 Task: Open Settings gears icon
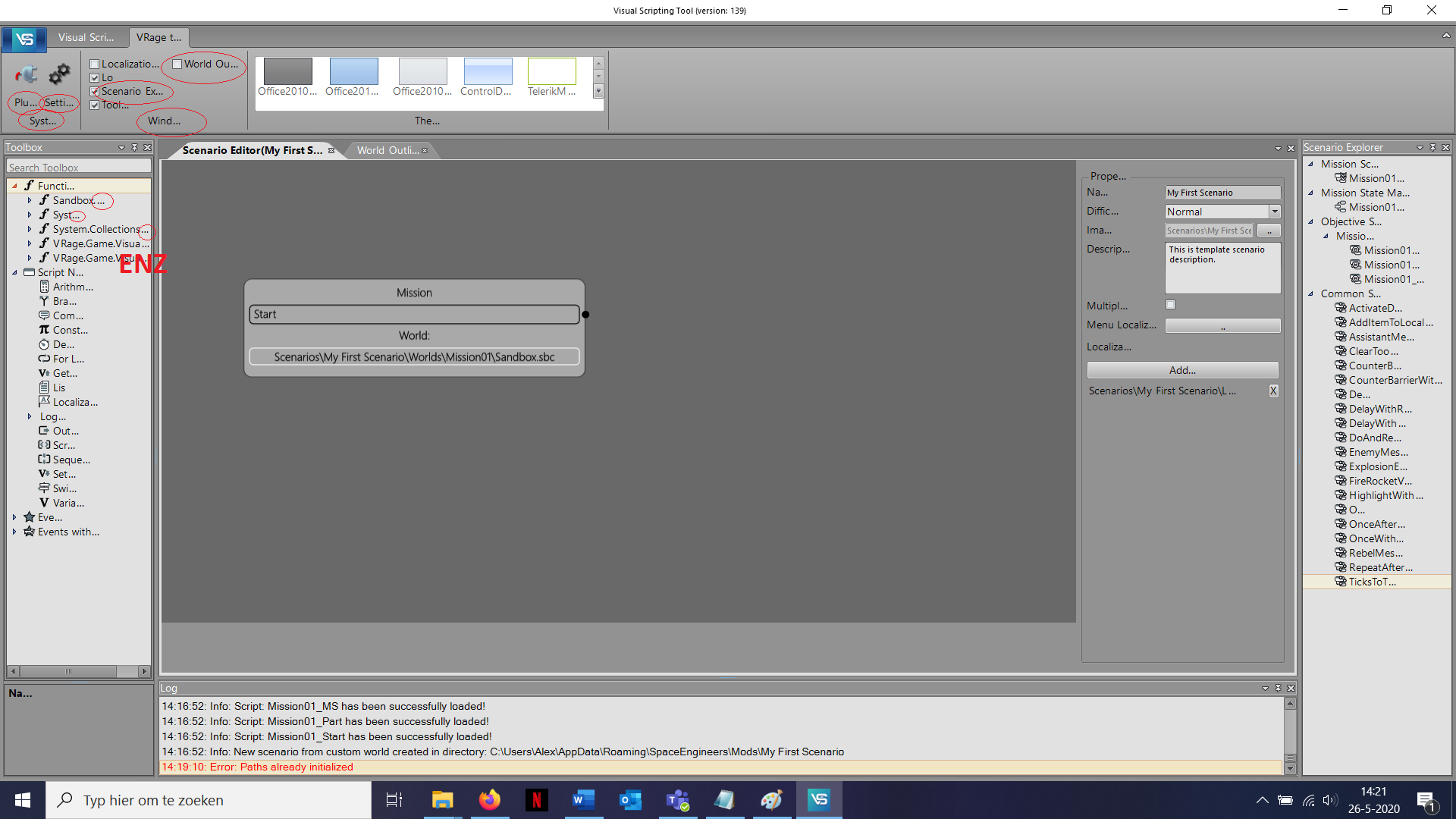tap(59, 74)
